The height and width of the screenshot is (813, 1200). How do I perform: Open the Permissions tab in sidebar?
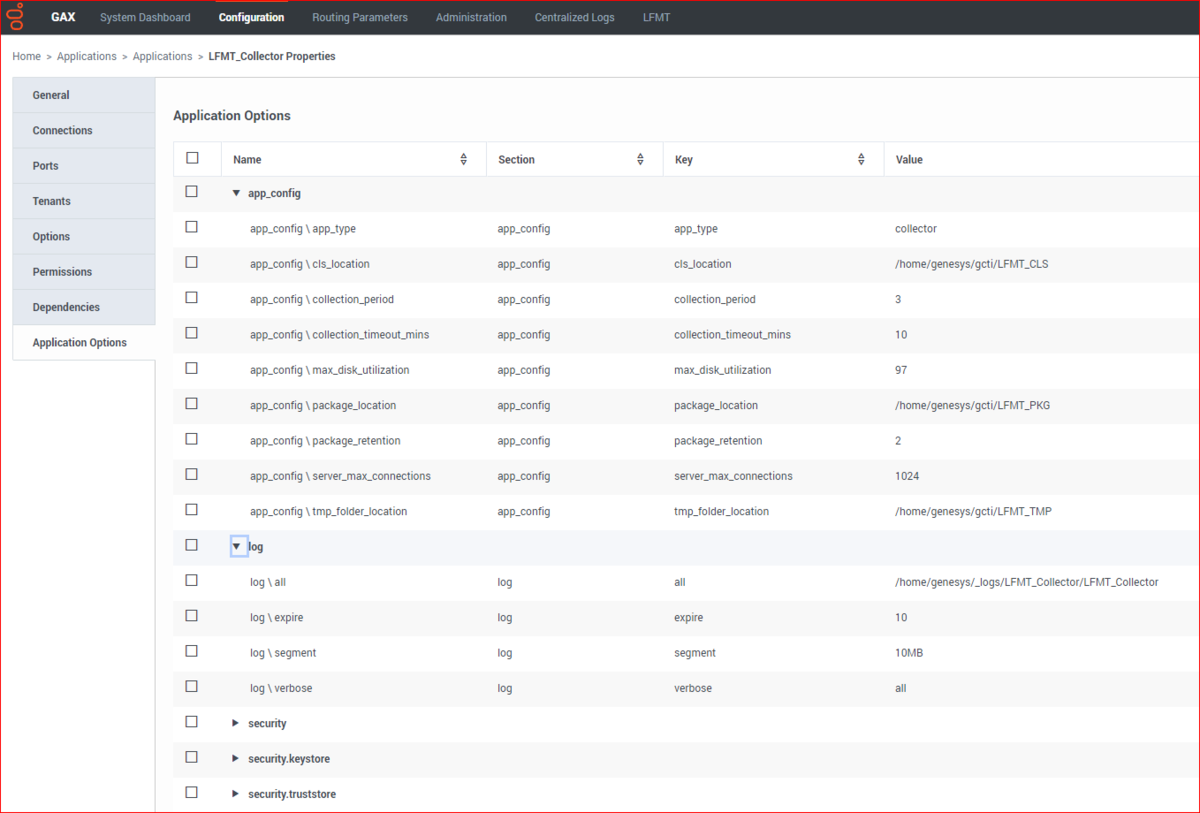(62, 272)
